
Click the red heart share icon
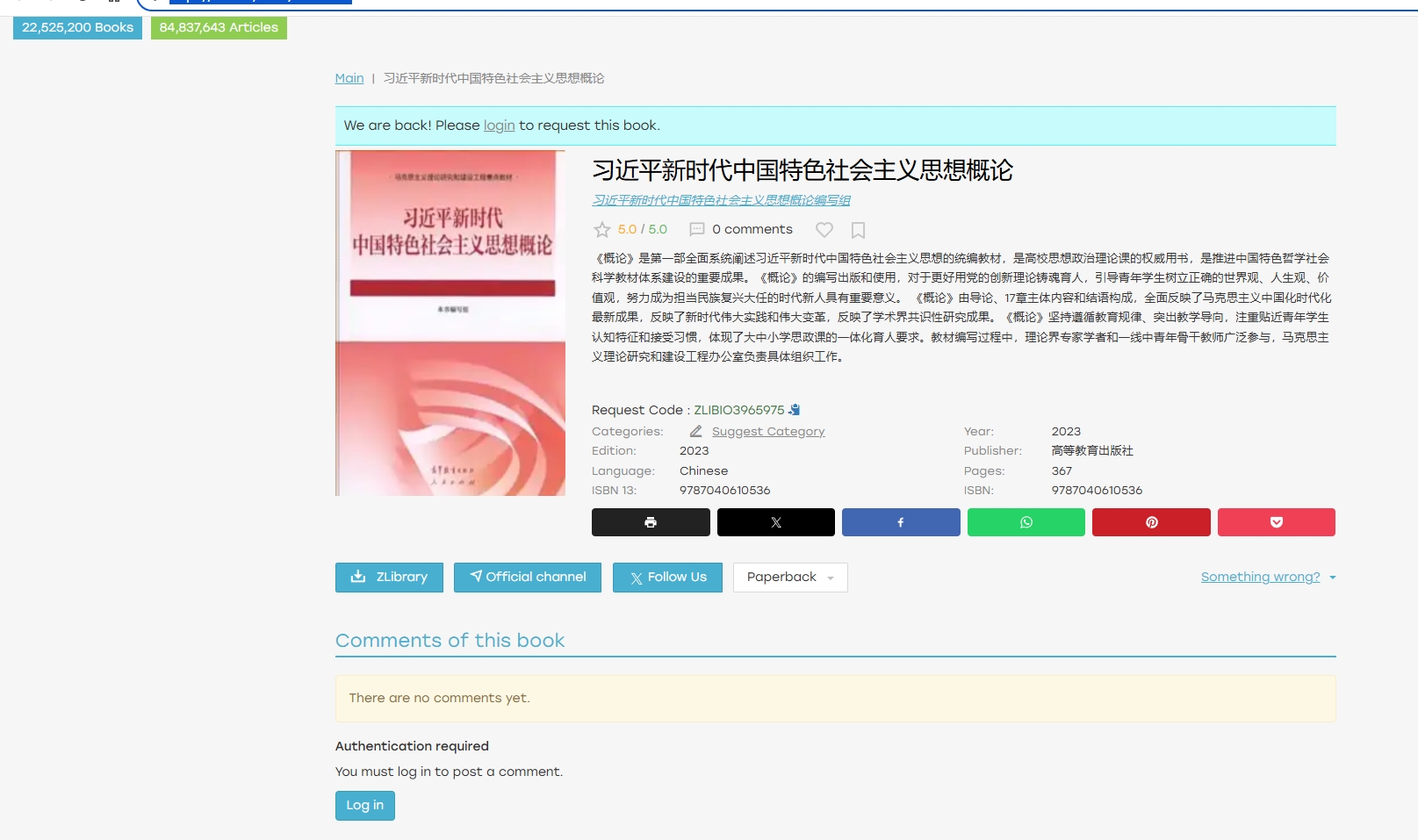[x=1276, y=521]
